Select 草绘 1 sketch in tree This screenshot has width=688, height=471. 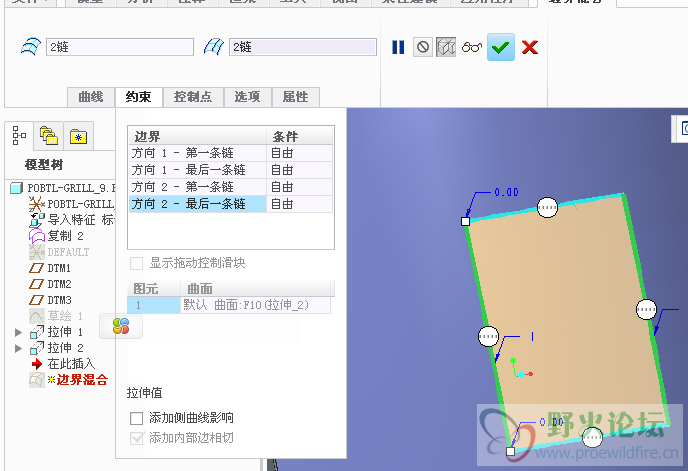[56, 316]
